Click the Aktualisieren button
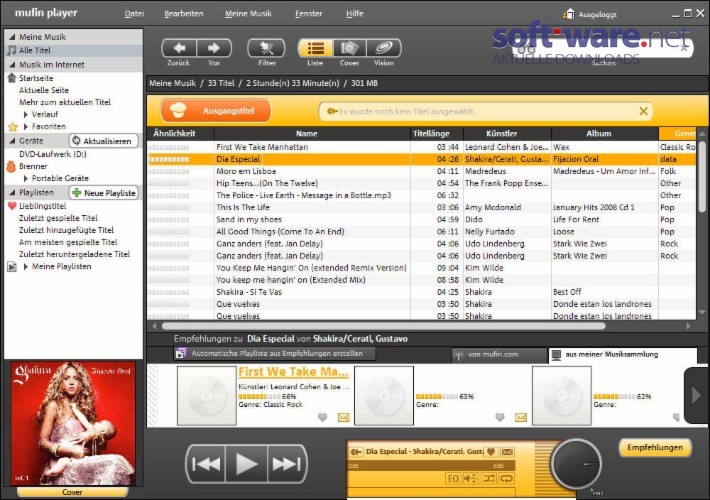 [x=103, y=141]
